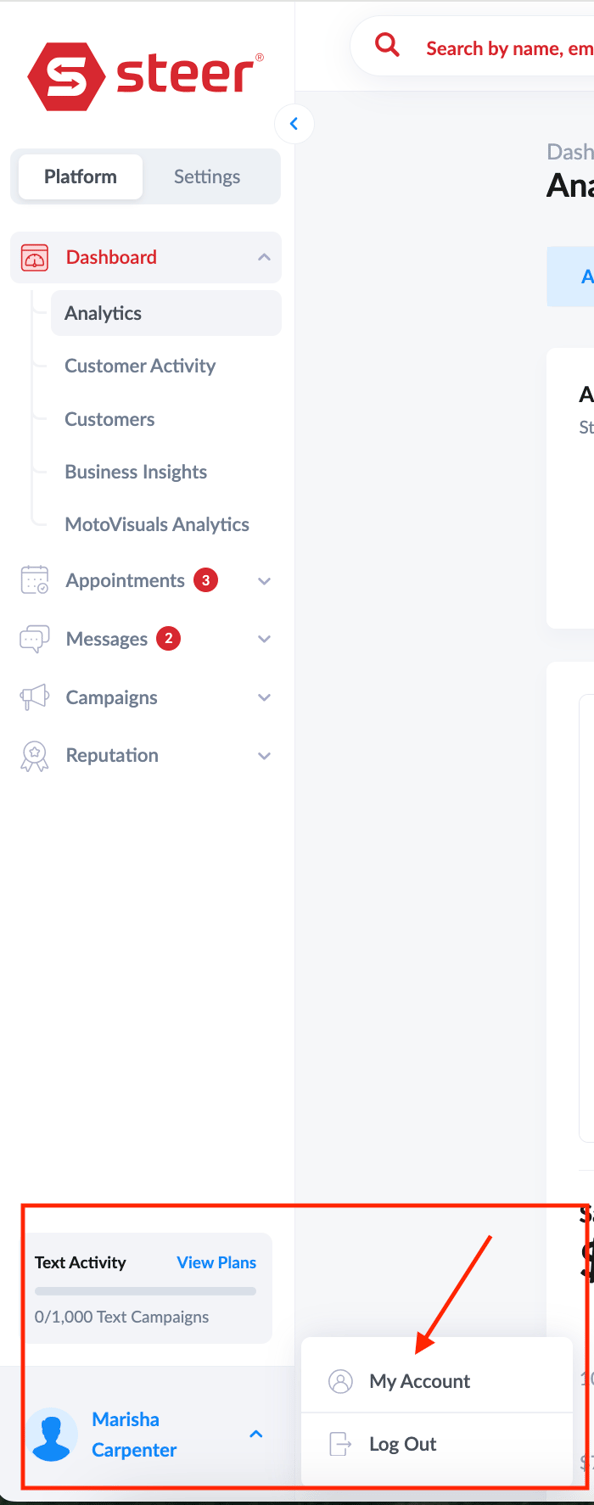Collapse the Marisha Carpenter account menu

256,1434
